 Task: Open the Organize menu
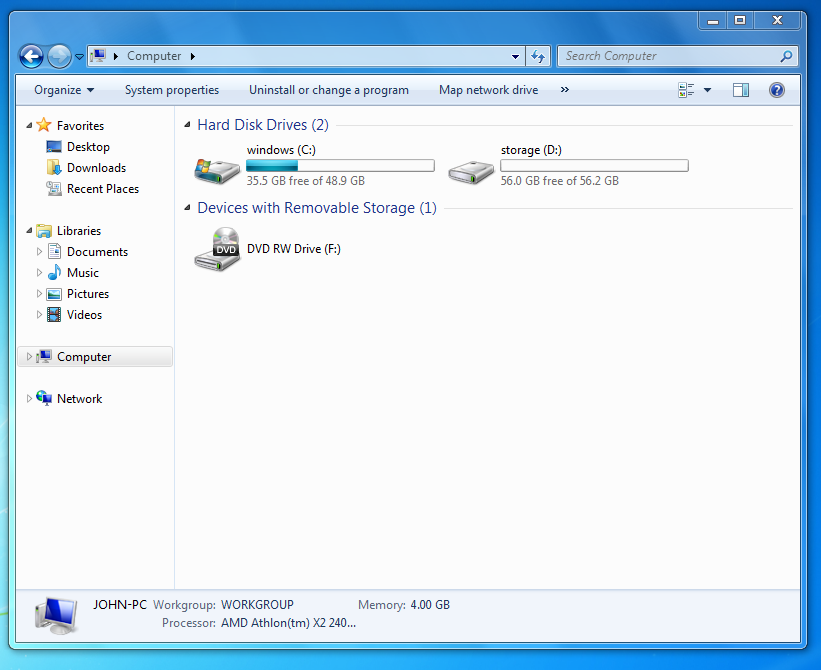click(x=64, y=90)
